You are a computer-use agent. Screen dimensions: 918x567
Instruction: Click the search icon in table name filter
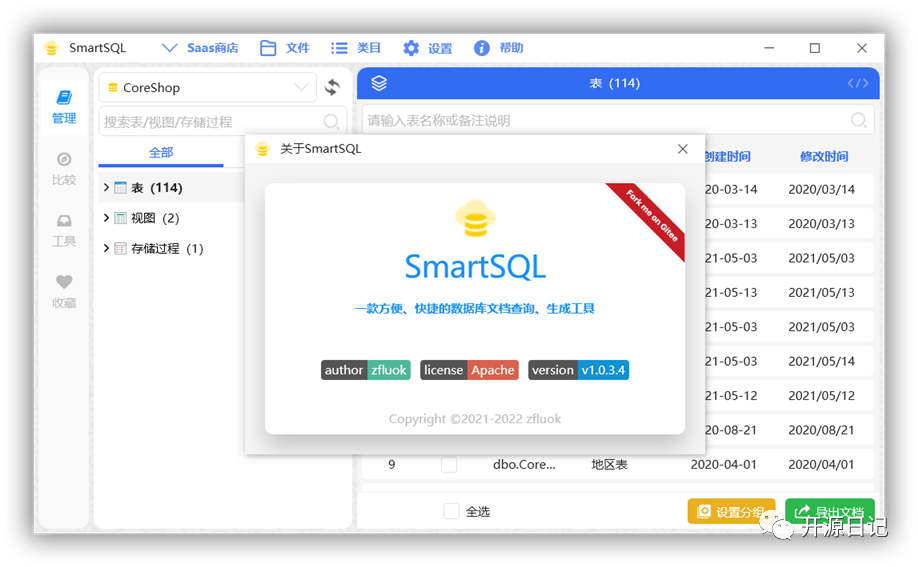858,120
